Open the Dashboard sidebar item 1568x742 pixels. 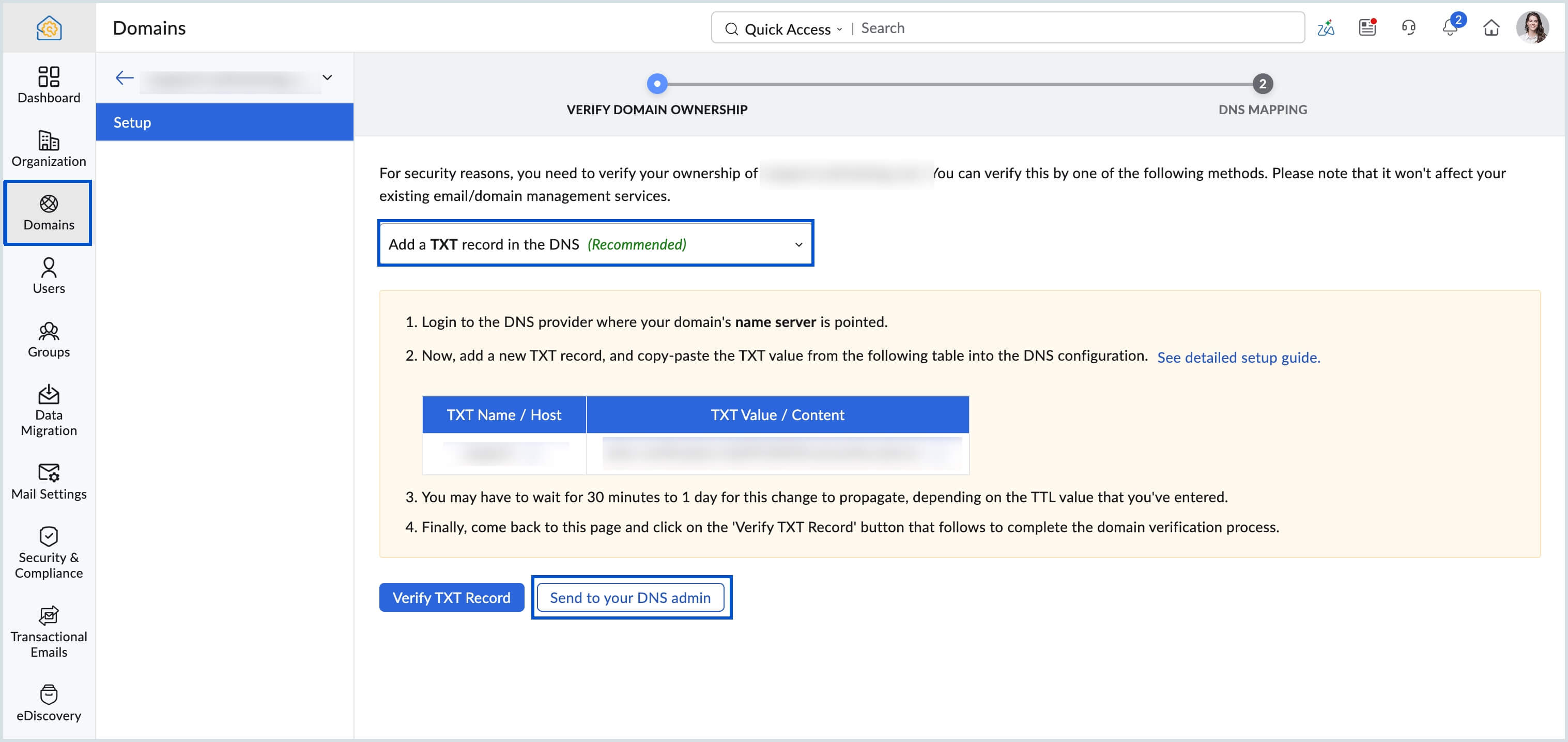49,85
